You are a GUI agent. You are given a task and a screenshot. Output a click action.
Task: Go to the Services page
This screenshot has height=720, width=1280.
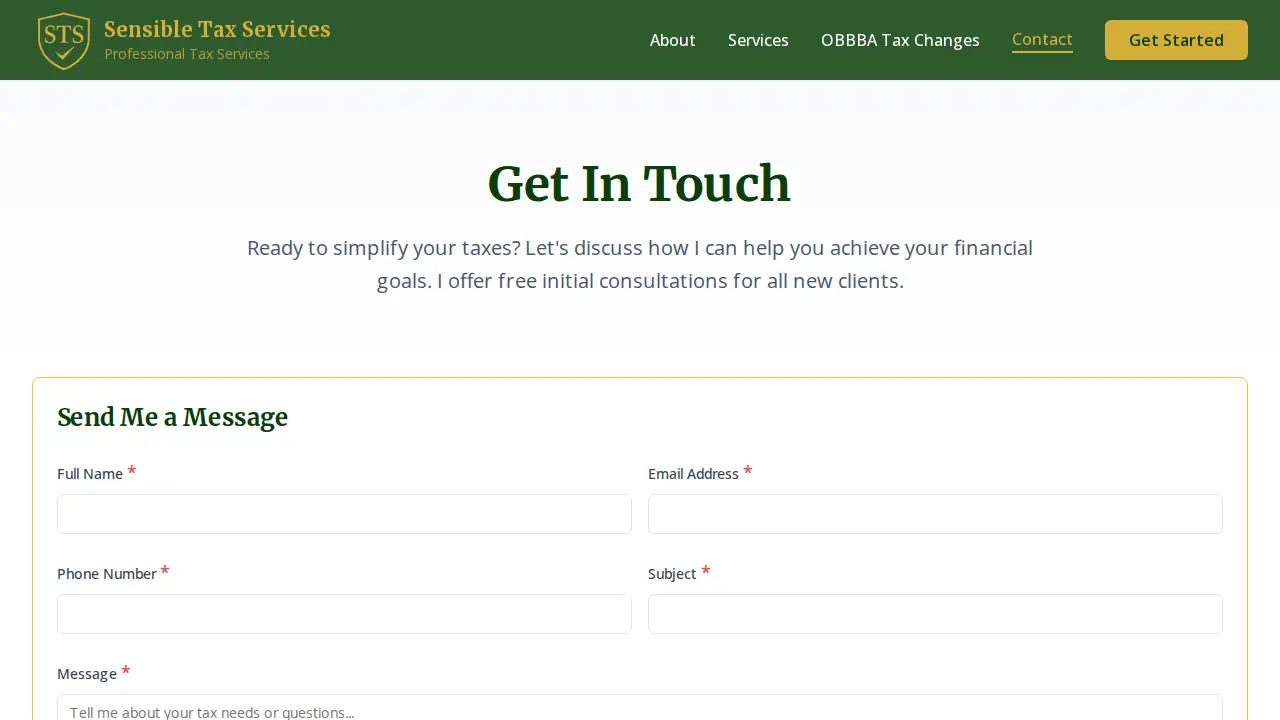(x=758, y=40)
